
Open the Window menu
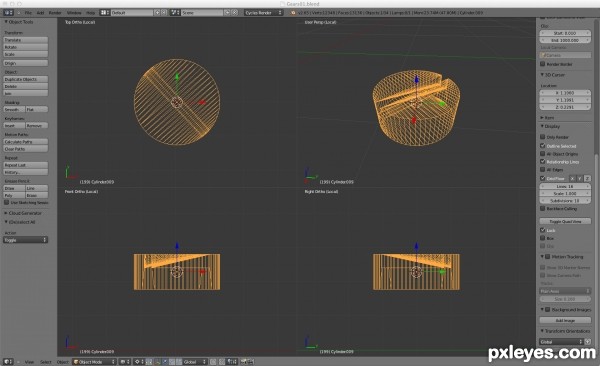point(74,13)
